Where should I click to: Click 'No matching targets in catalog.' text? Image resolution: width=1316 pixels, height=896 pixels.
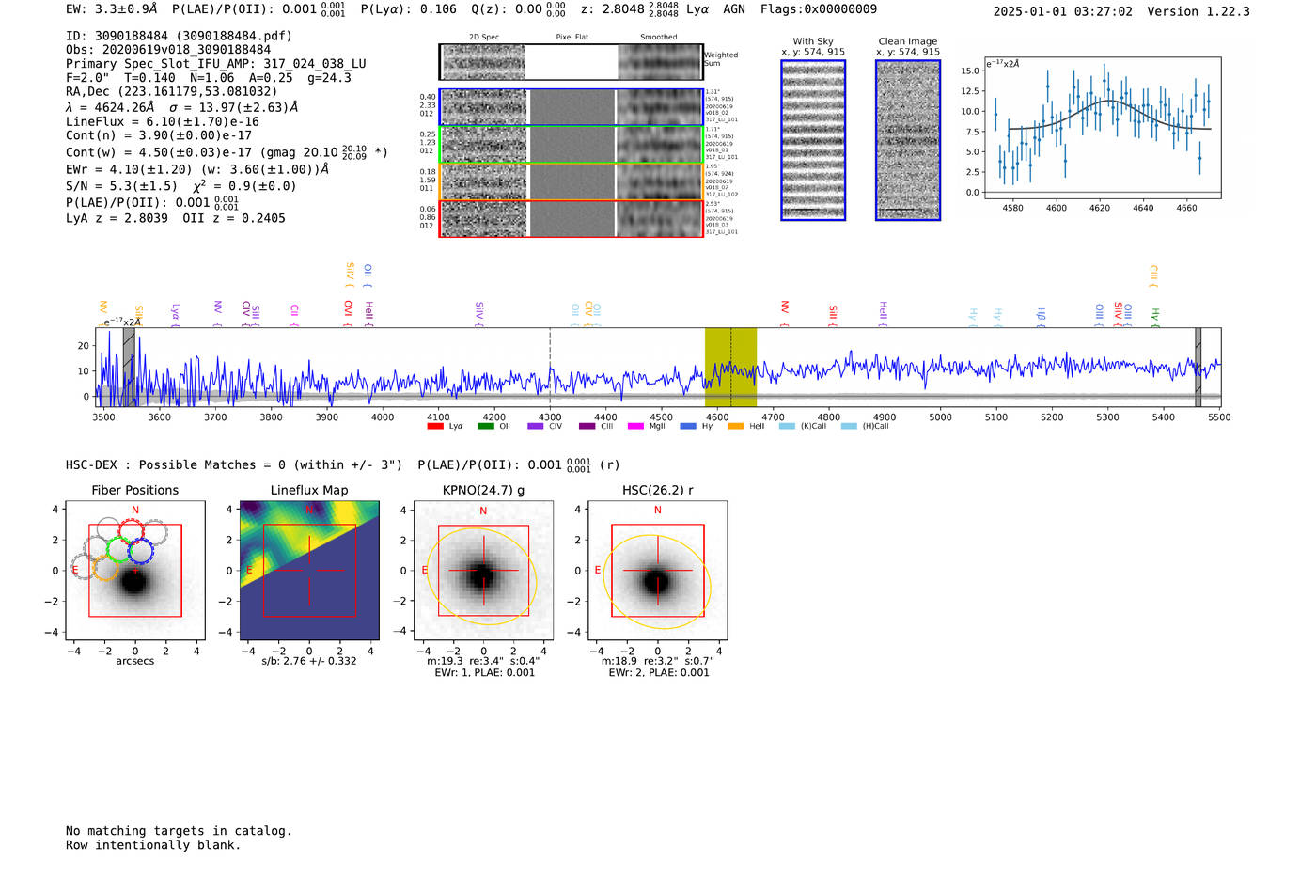click(x=179, y=831)
